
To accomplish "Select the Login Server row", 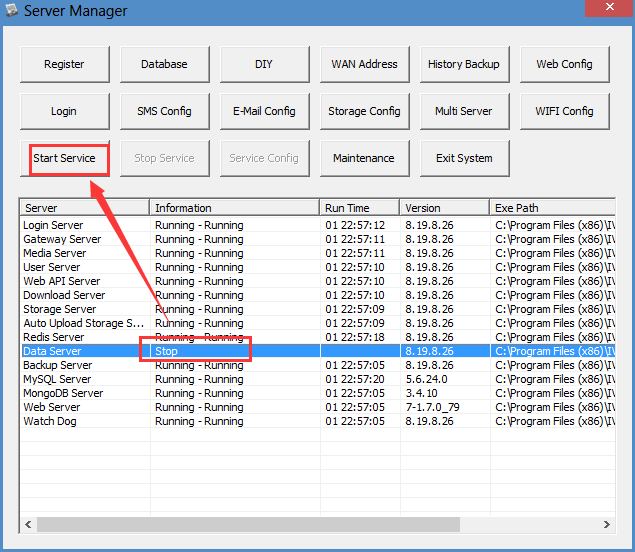I will click(318, 225).
